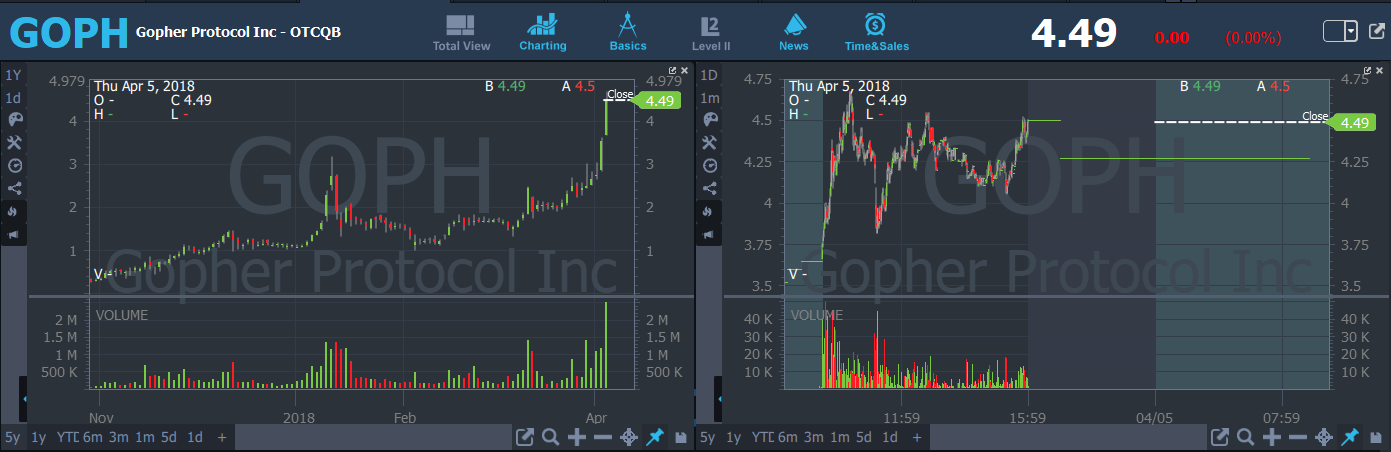Viewport: 1391px width, 452px height.
Task: Switch to the Charting tab
Action: [x=543, y=33]
